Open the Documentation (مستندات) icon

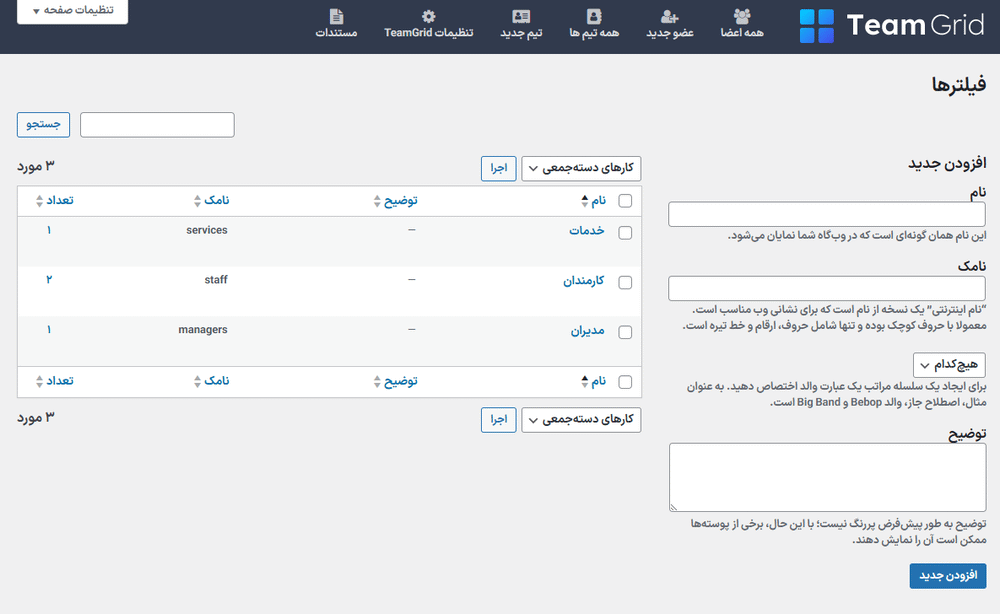point(336,17)
